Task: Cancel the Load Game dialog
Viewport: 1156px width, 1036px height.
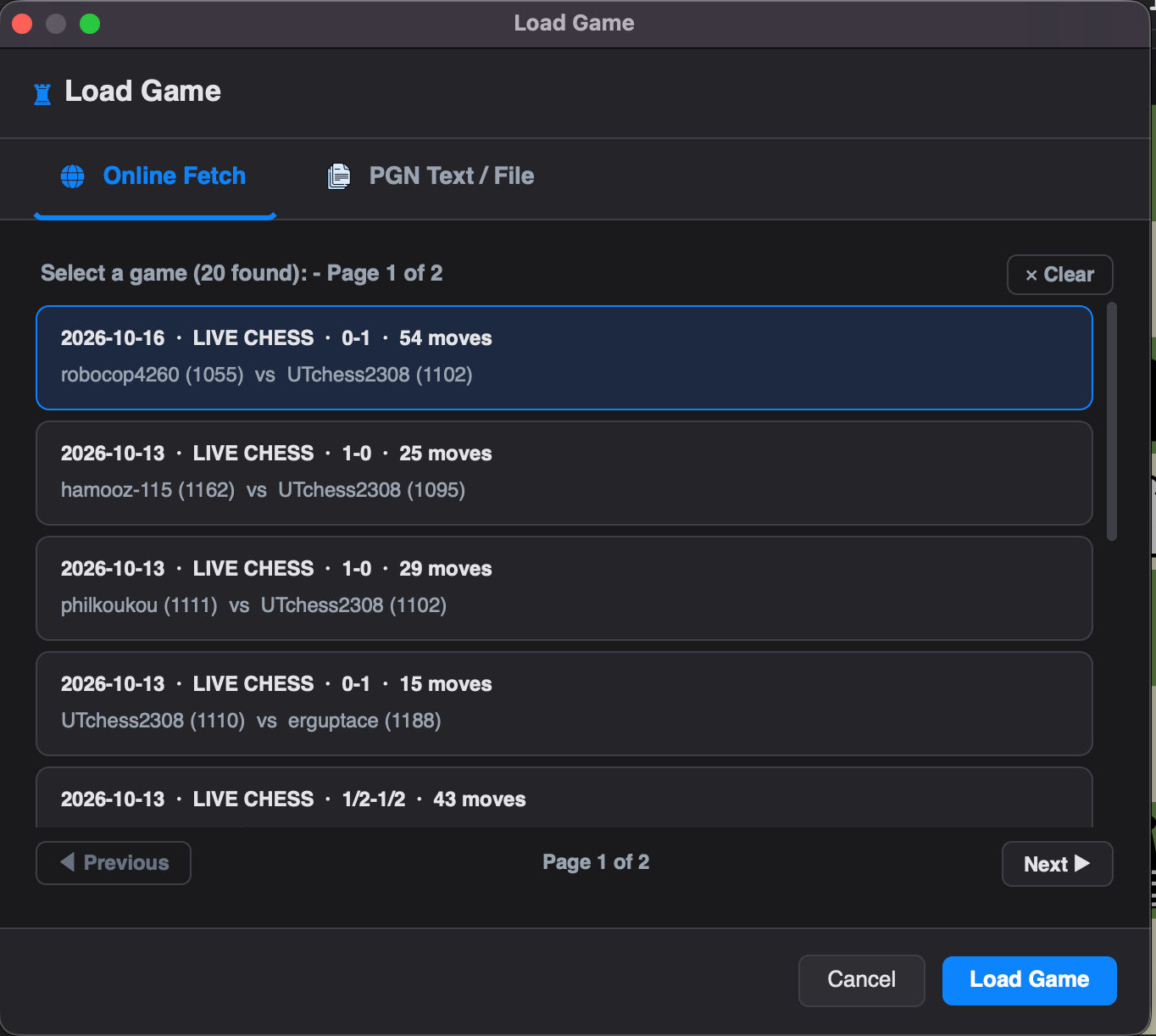Action: click(861, 980)
